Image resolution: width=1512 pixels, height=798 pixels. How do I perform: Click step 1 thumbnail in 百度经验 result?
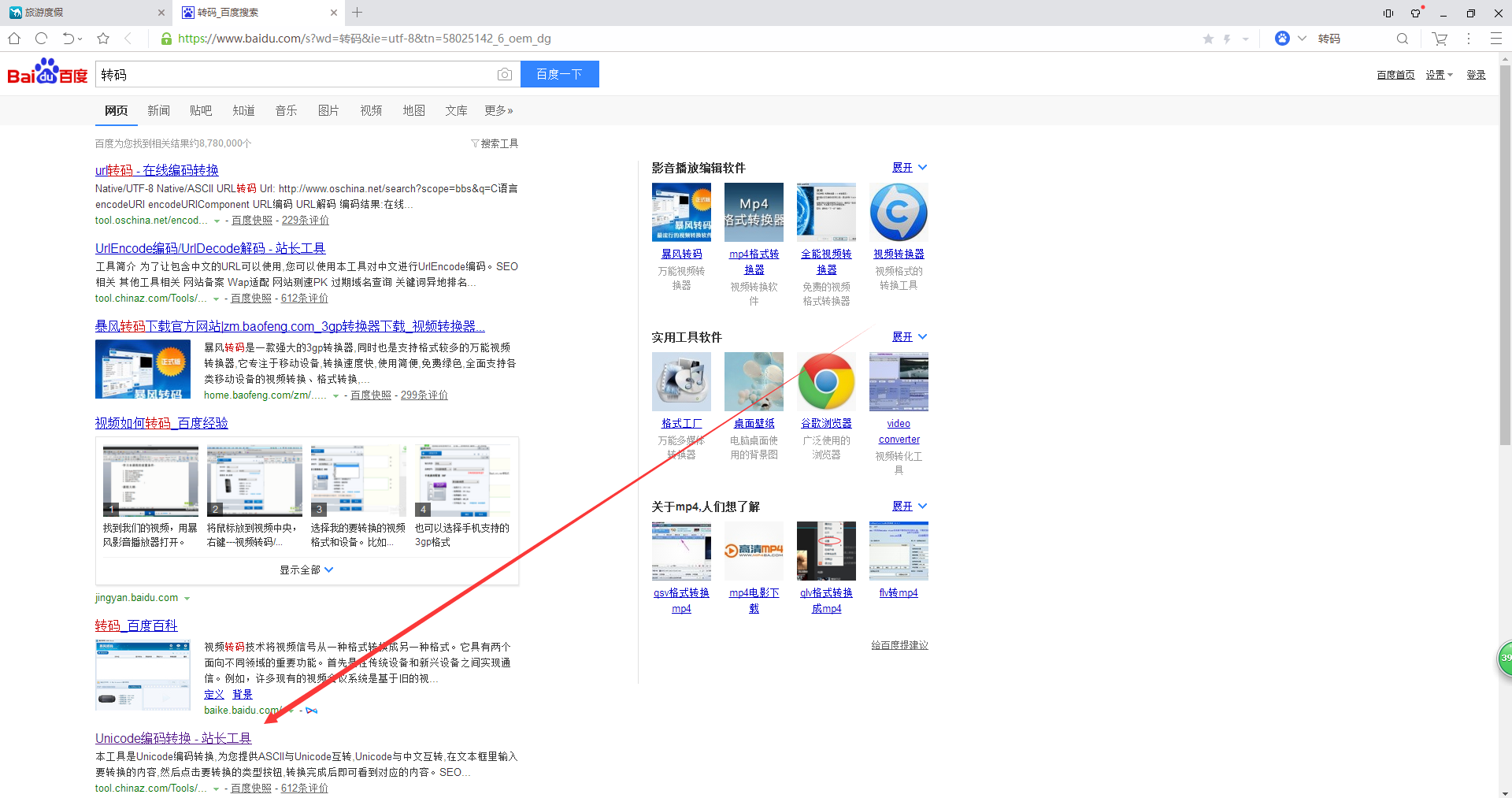click(x=150, y=481)
